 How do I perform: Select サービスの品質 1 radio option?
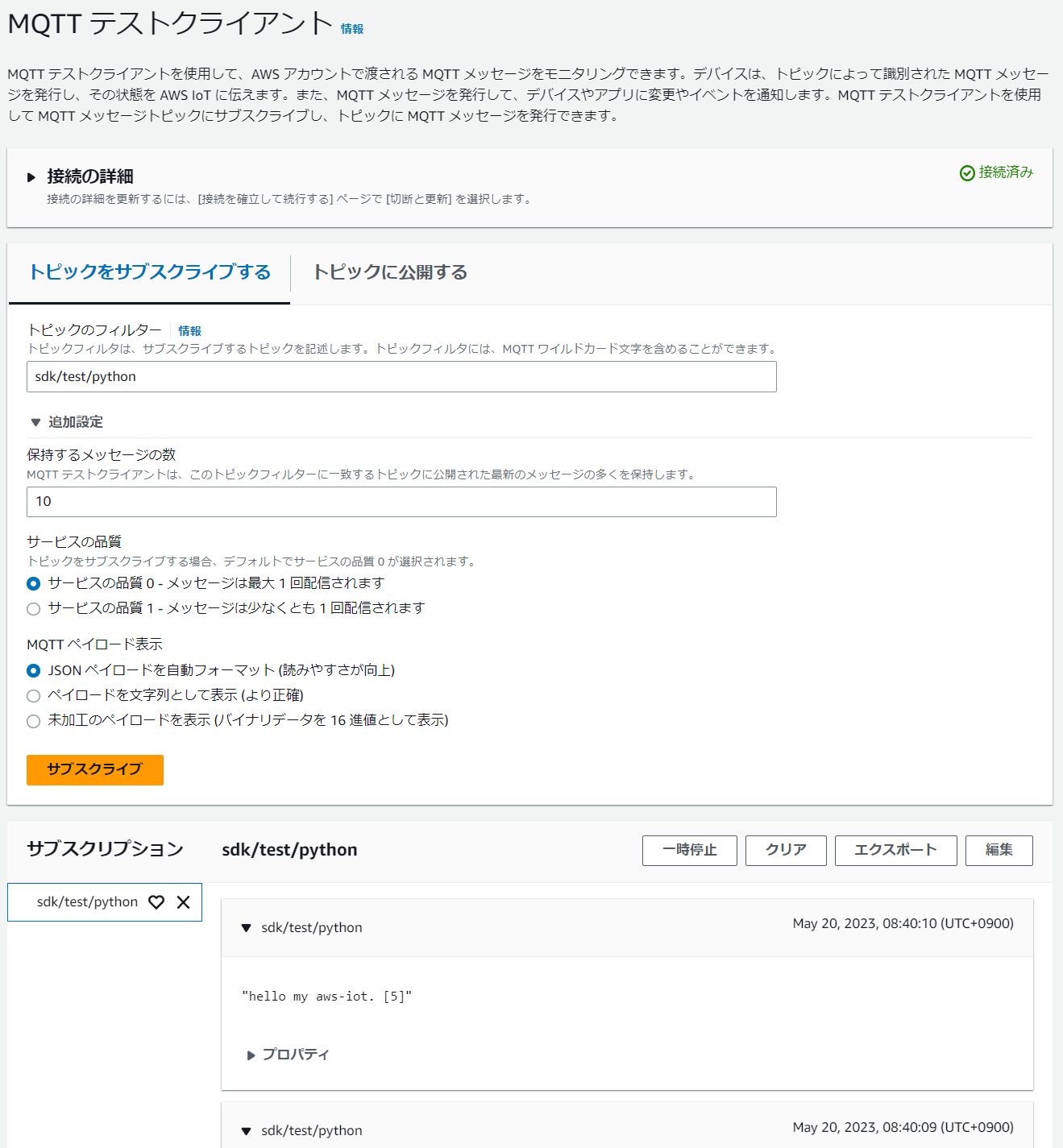point(33,608)
